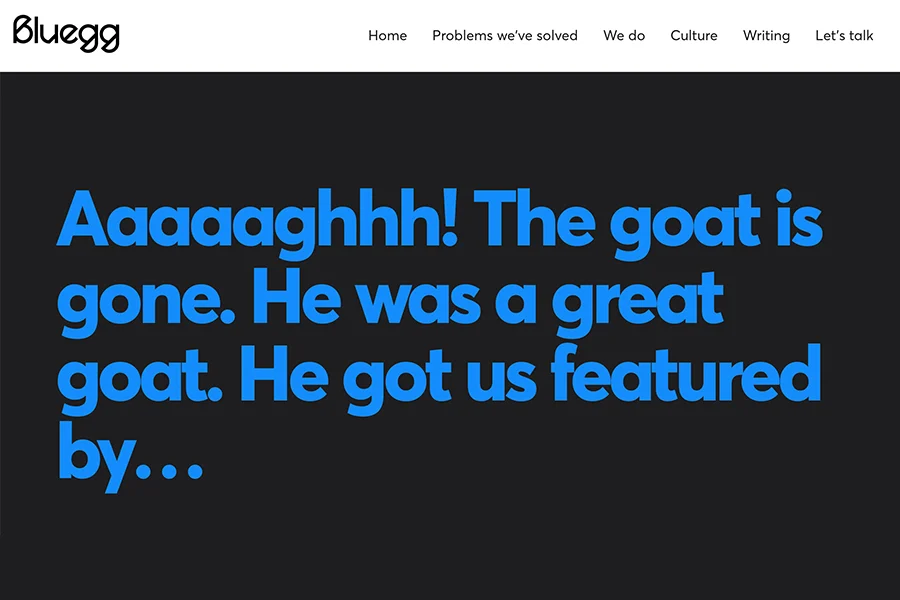Select the Let's talk link
This screenshot has height=600, width=900.
[x=844, y=36]
